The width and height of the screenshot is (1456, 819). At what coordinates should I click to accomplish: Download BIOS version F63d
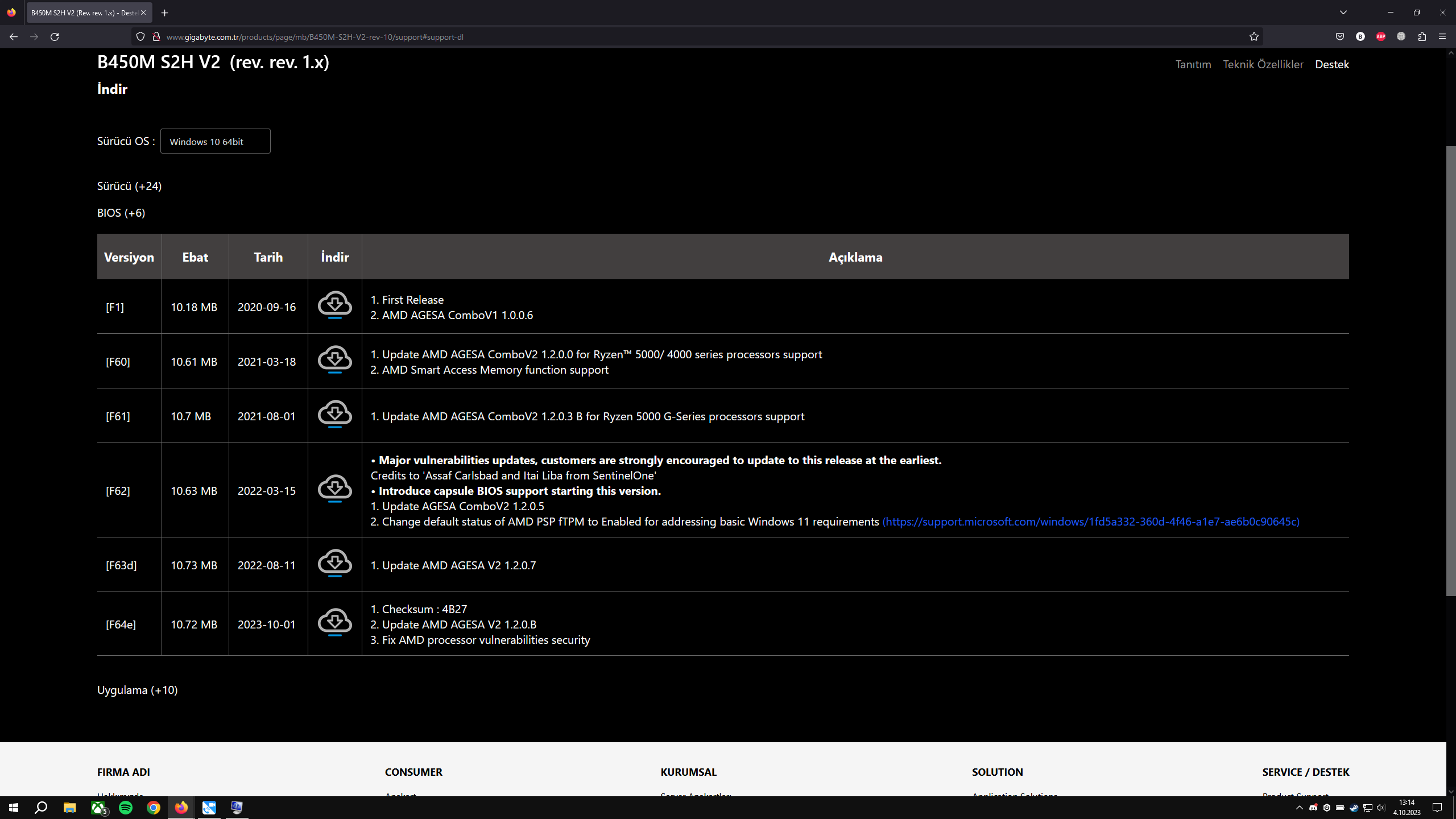334,563
